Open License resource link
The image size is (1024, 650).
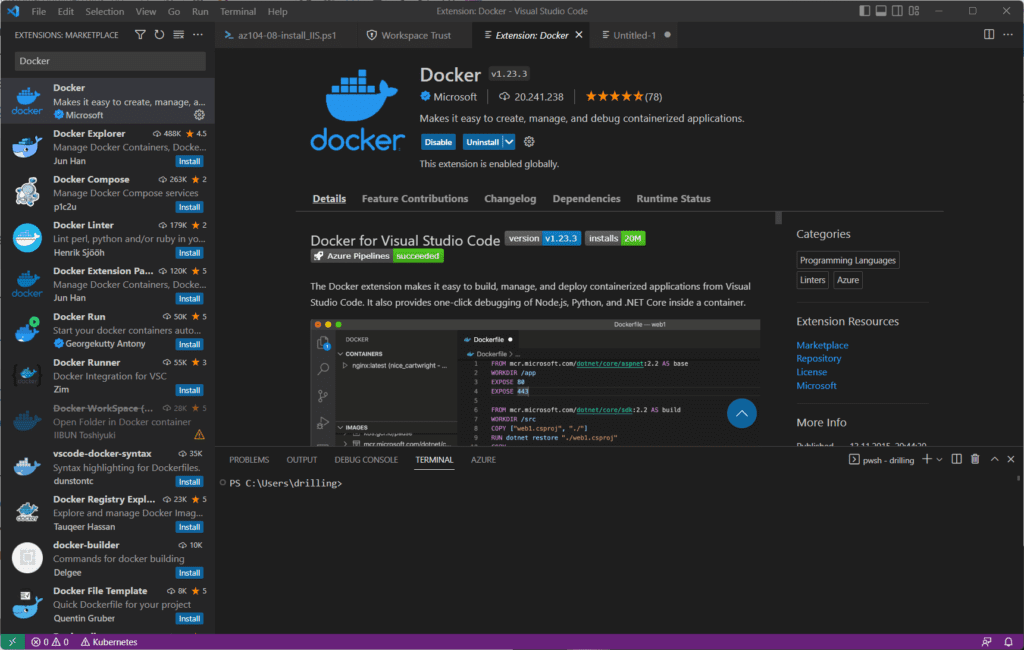tap(811, 372)
